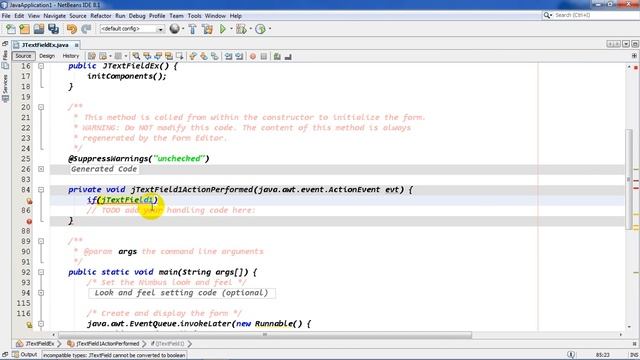This screenshot has height=360, width=640.
Task: Click the red error marker on line 87
Action: point(29,221)
